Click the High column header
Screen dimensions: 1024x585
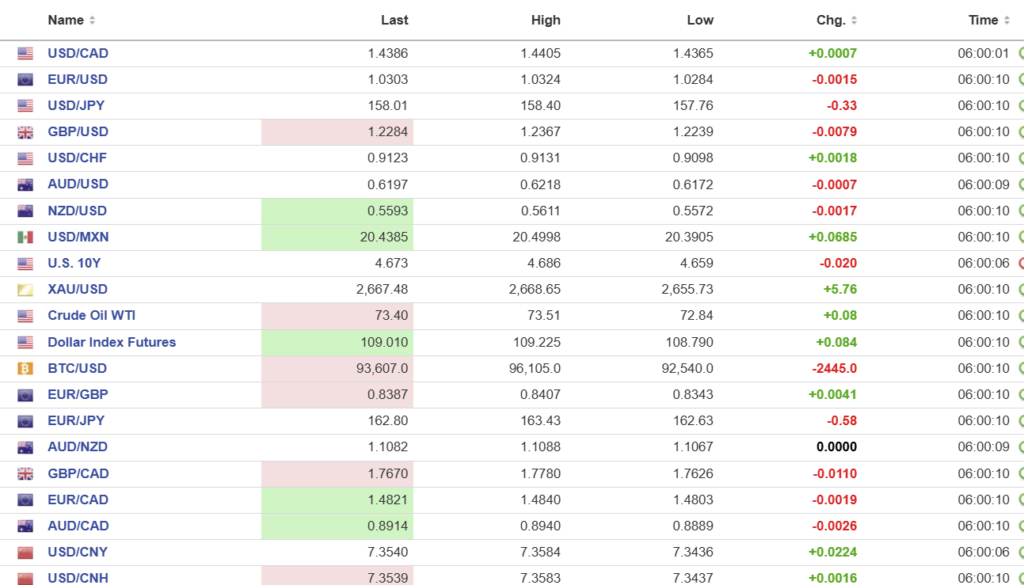(546, 20)
